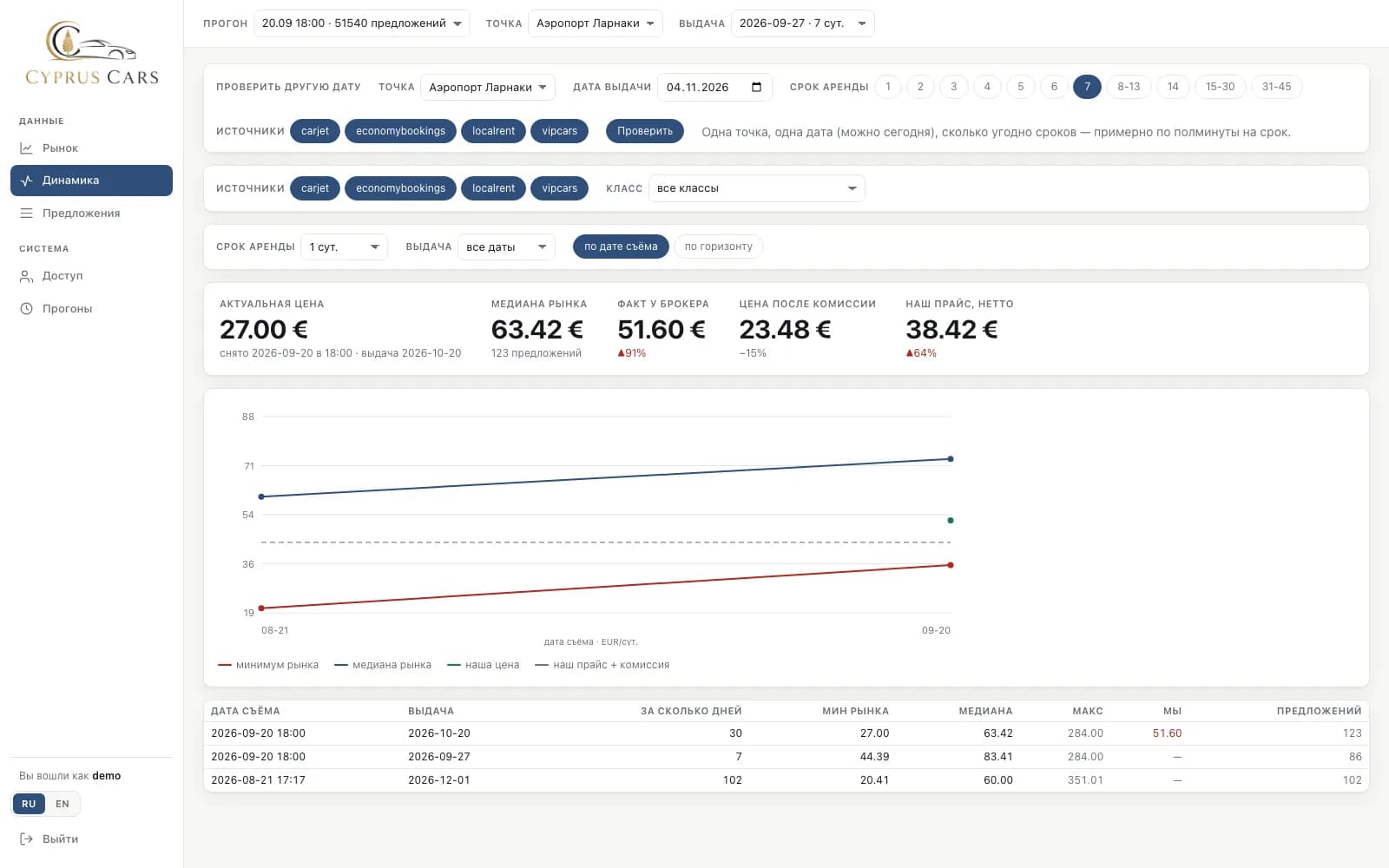Open the Рынок page

pyautogui.click(x=91, y=148)
